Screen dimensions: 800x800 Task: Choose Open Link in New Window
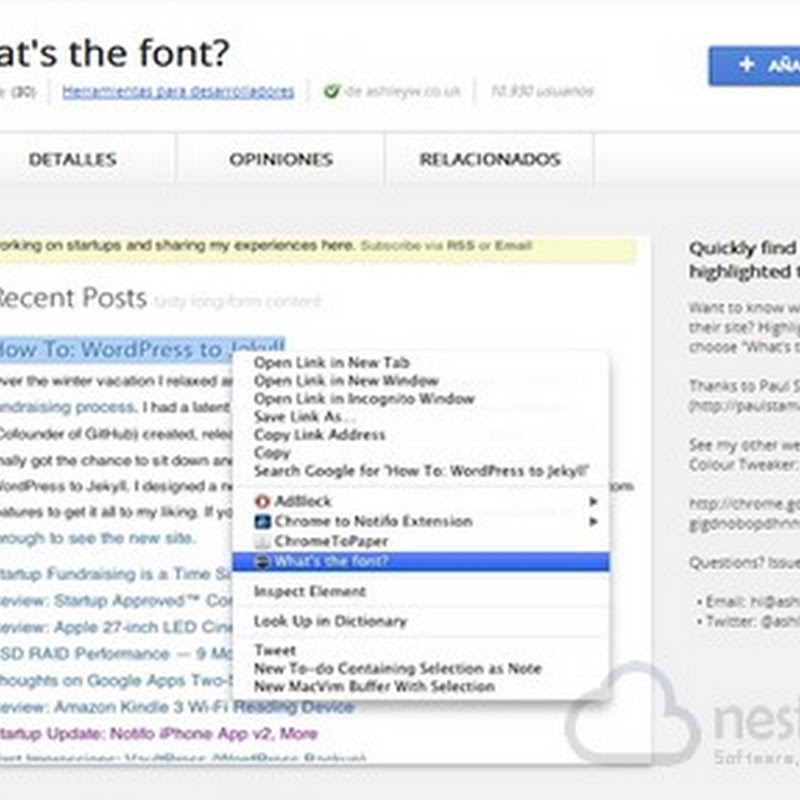pos(420,381)
